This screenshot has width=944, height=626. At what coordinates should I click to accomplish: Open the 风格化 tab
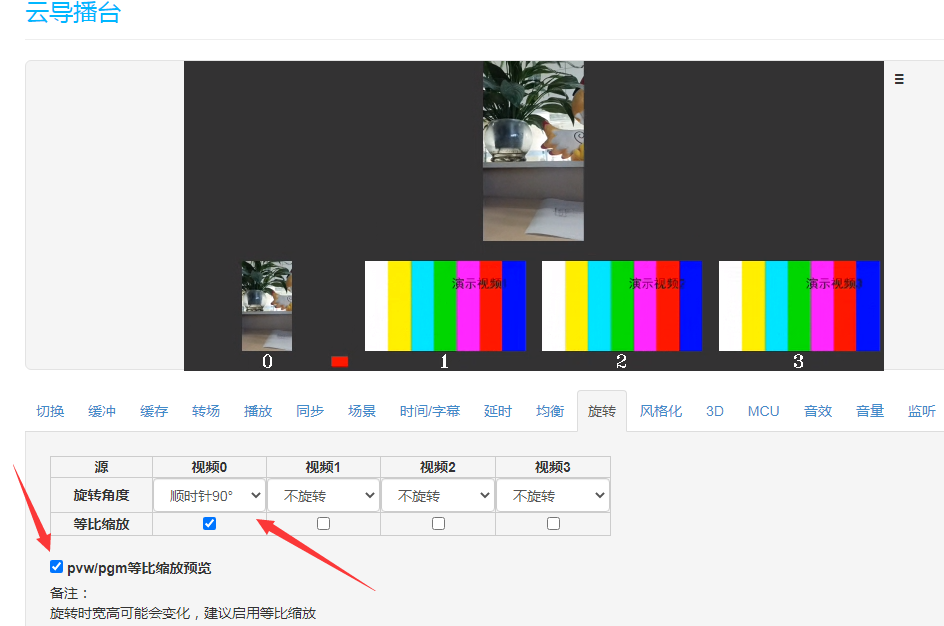pyautogui.click(x=661, y=411)
